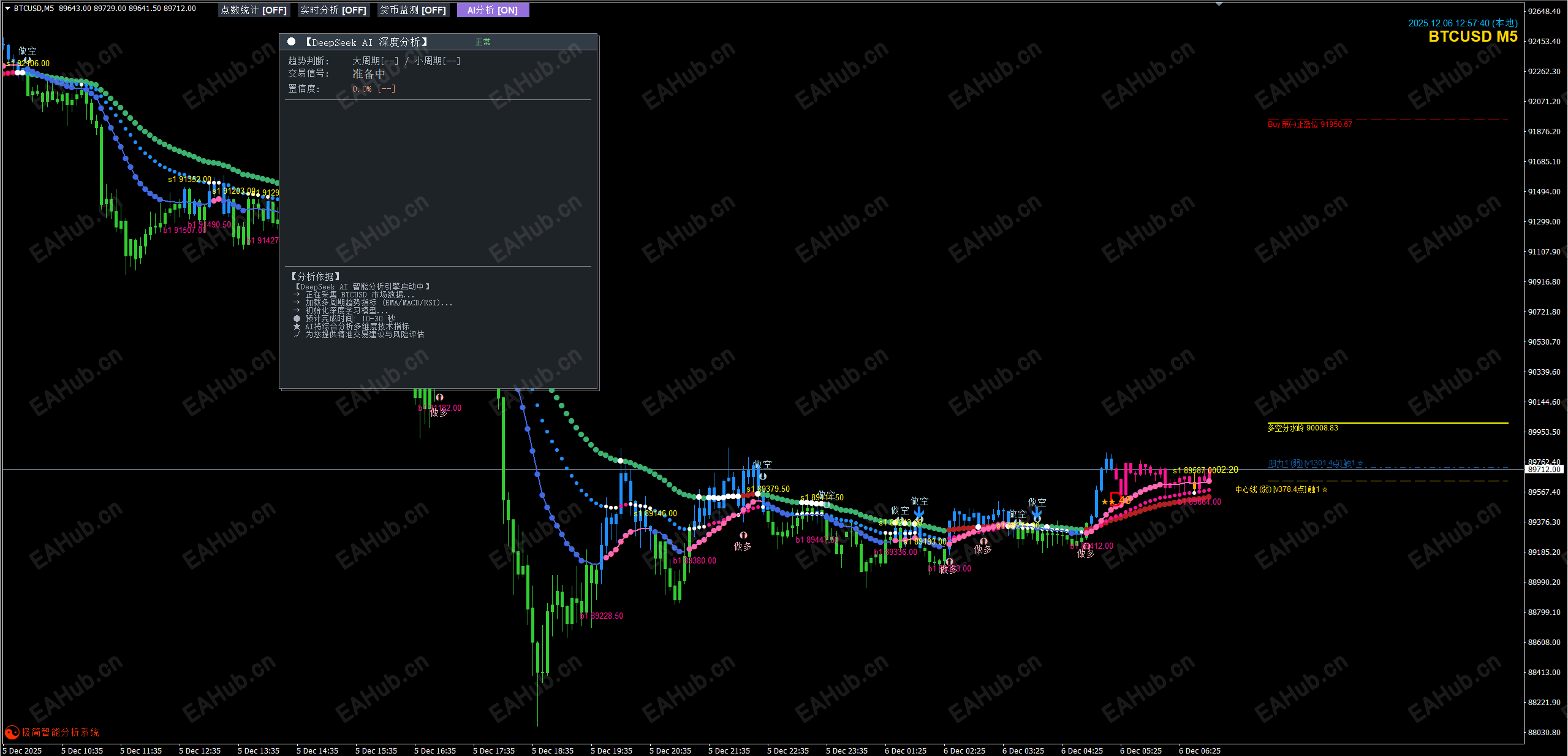Click blue down arrow under rightmost 做空

pyautogui.click(x=1036, y=513)
